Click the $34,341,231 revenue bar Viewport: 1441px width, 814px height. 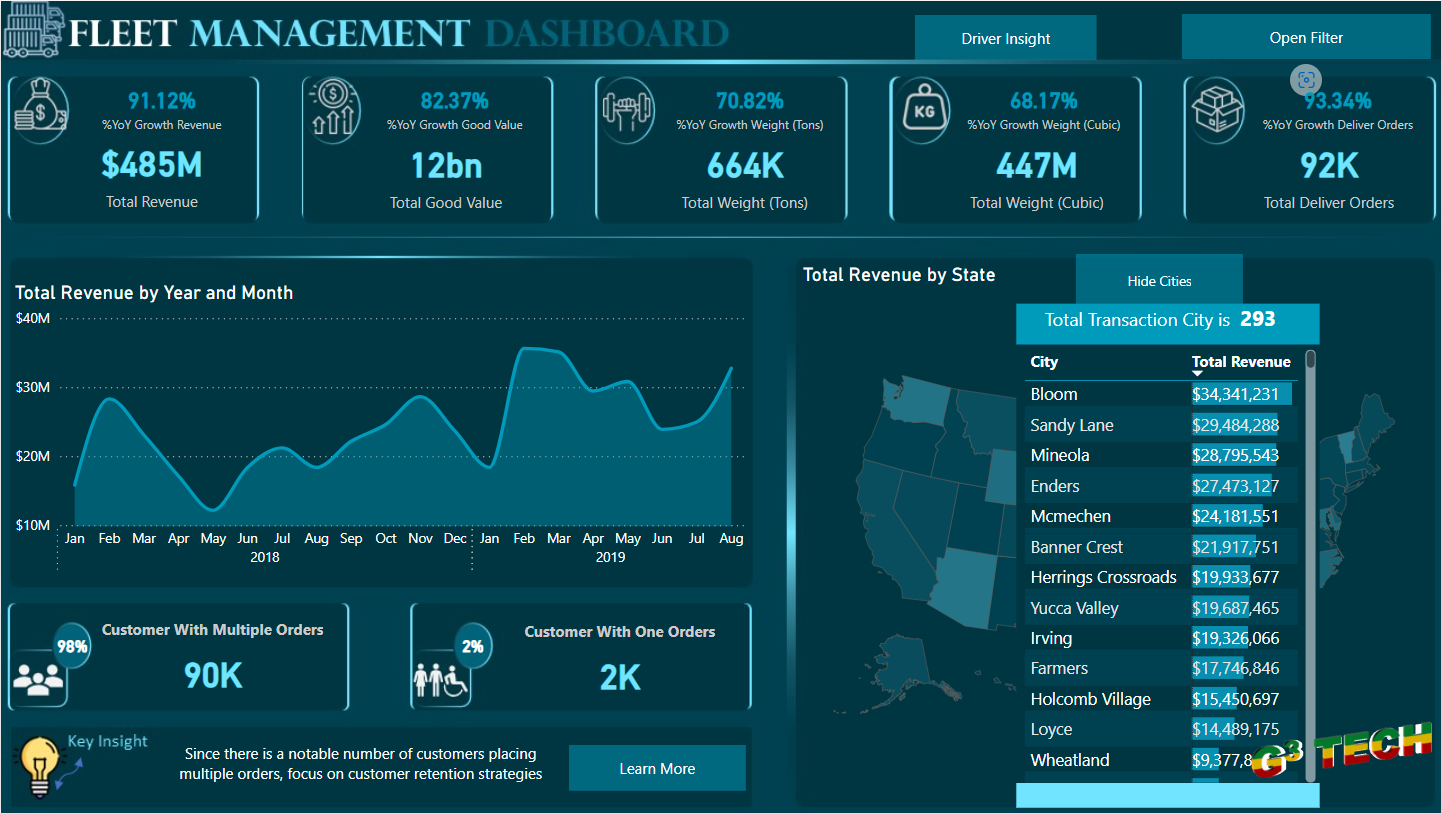pos(1242,394)
